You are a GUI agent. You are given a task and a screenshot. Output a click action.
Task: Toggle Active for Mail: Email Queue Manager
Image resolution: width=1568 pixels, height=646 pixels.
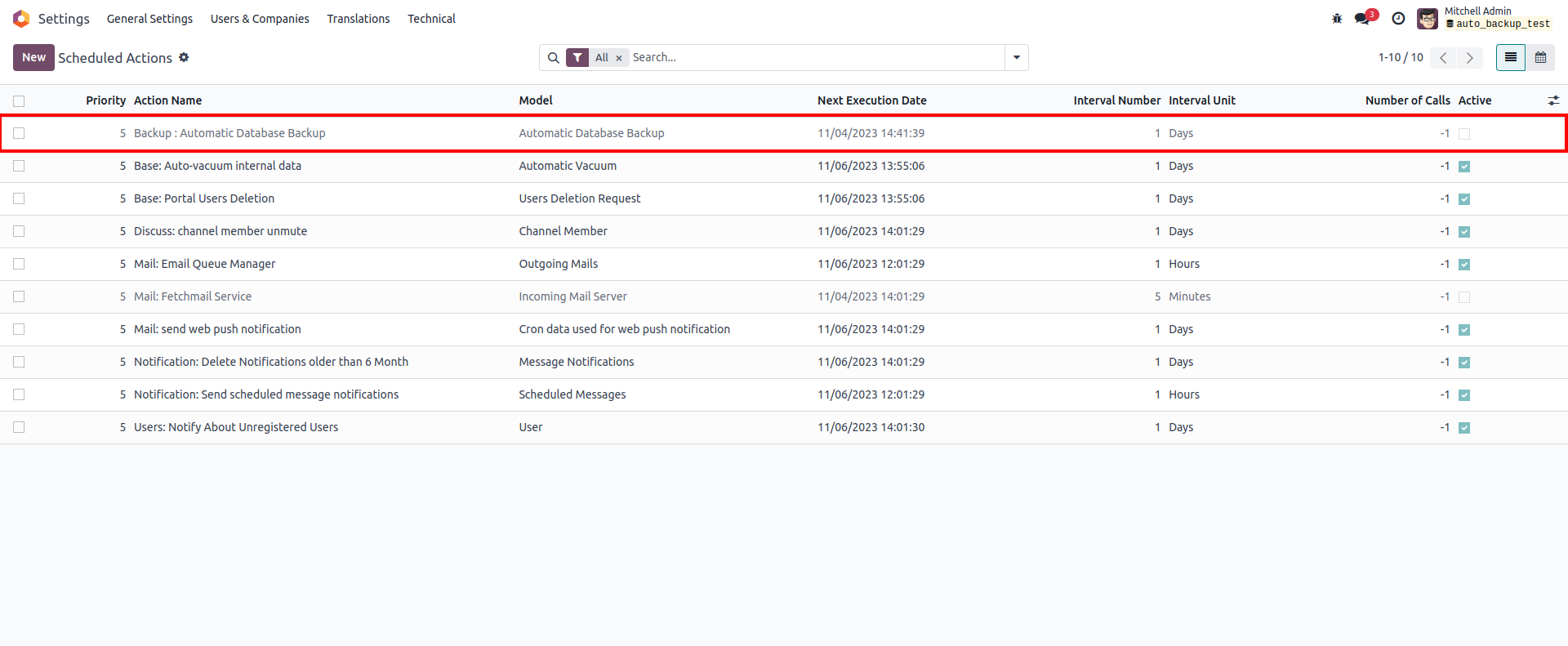(x=1464, y=265)
